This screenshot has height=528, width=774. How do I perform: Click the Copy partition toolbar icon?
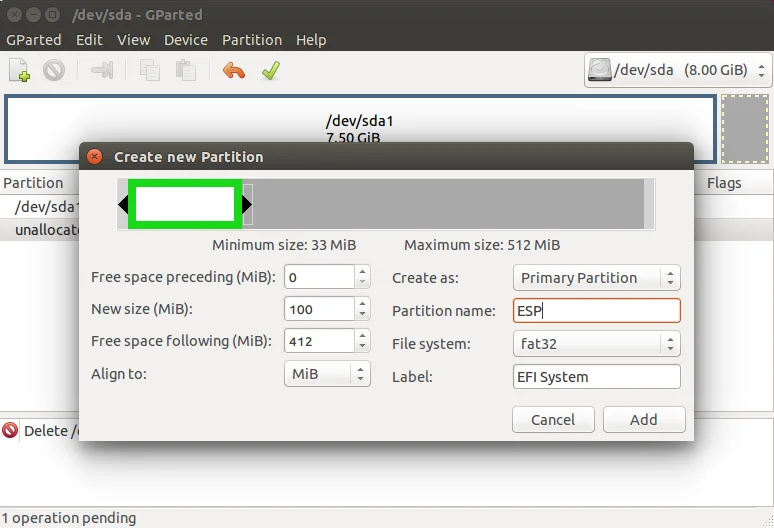tap(150, 70)
